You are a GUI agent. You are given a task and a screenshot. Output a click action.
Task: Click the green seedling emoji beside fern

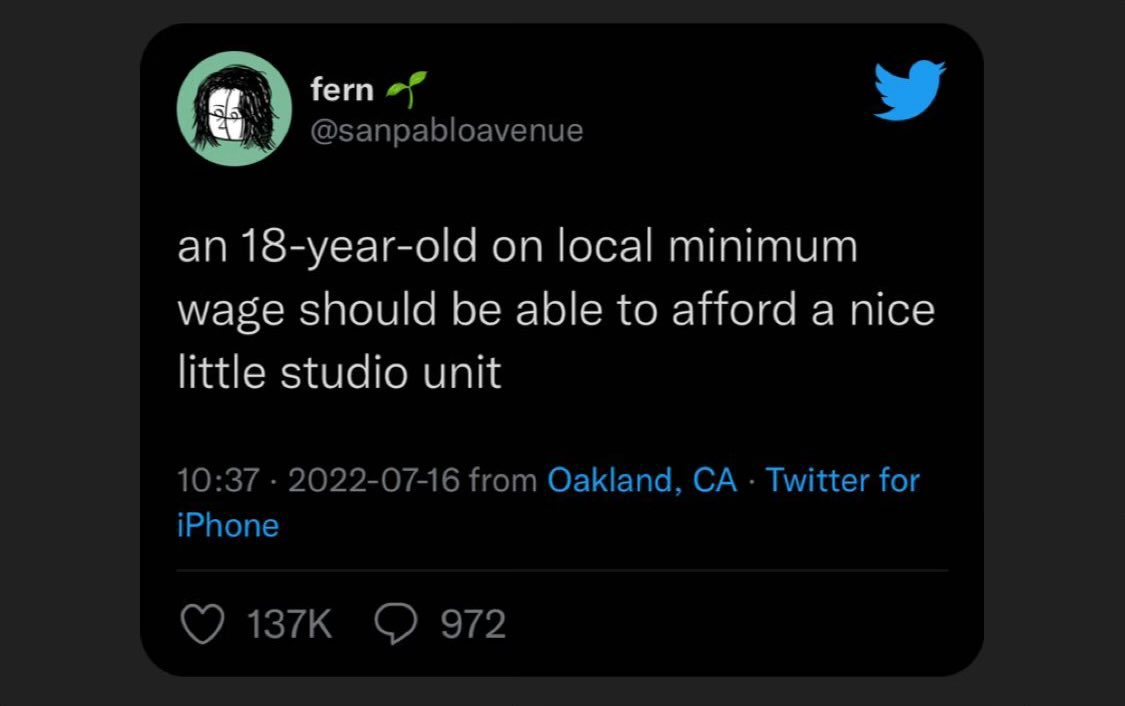tap(406, 89)
